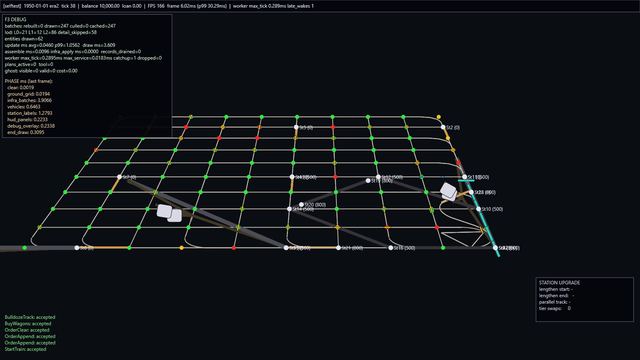Click the 'StartTrain: accepted' log entry
Screen dimensions: 640x360
(x=25, y=349)
